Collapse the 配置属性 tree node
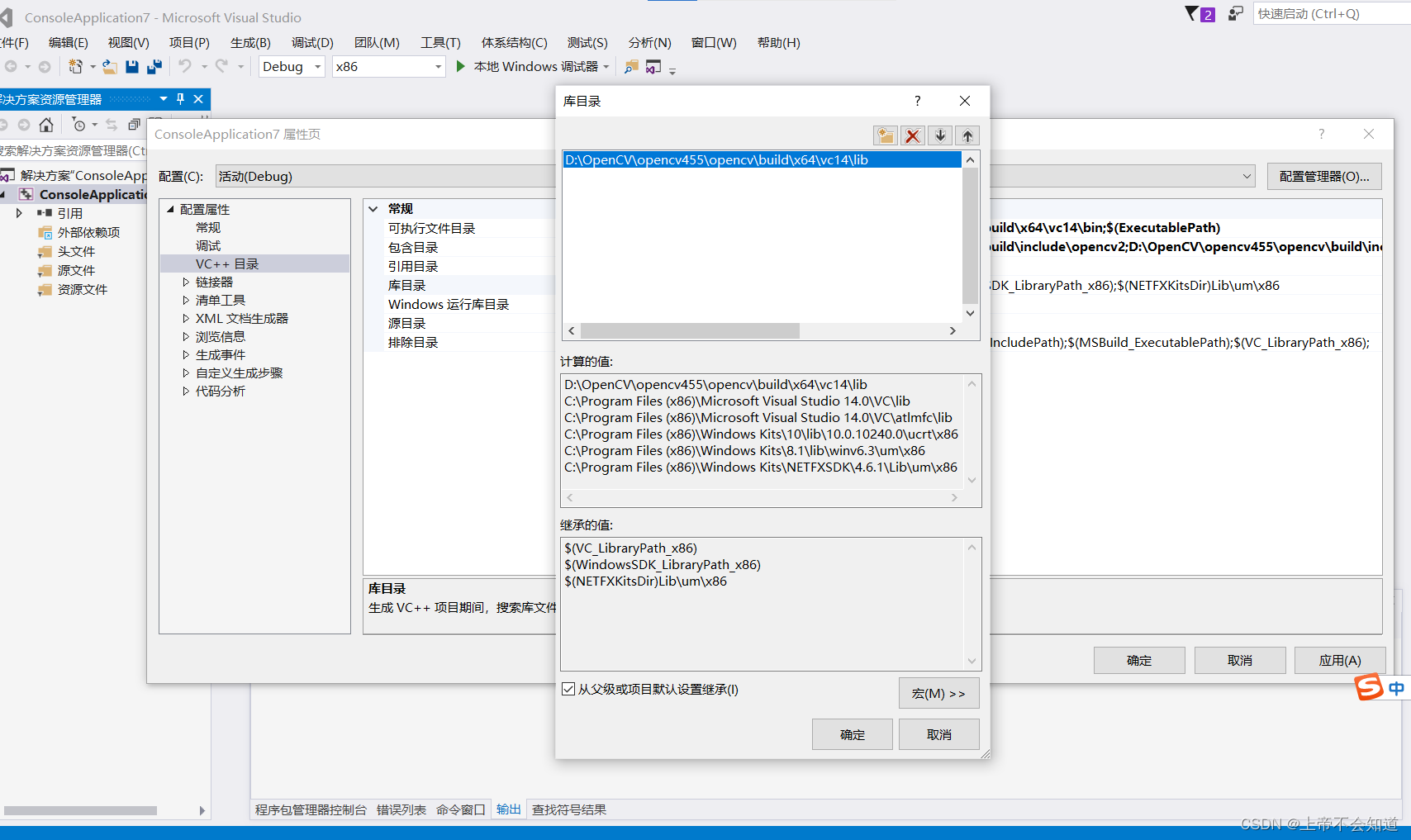 (x=171, y=209)
